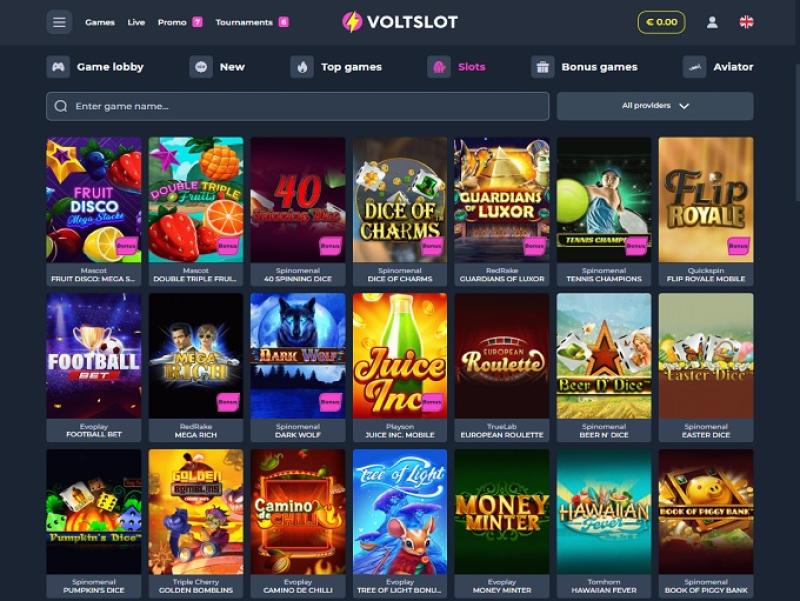Open the UK flag language selector

(746, 22)
